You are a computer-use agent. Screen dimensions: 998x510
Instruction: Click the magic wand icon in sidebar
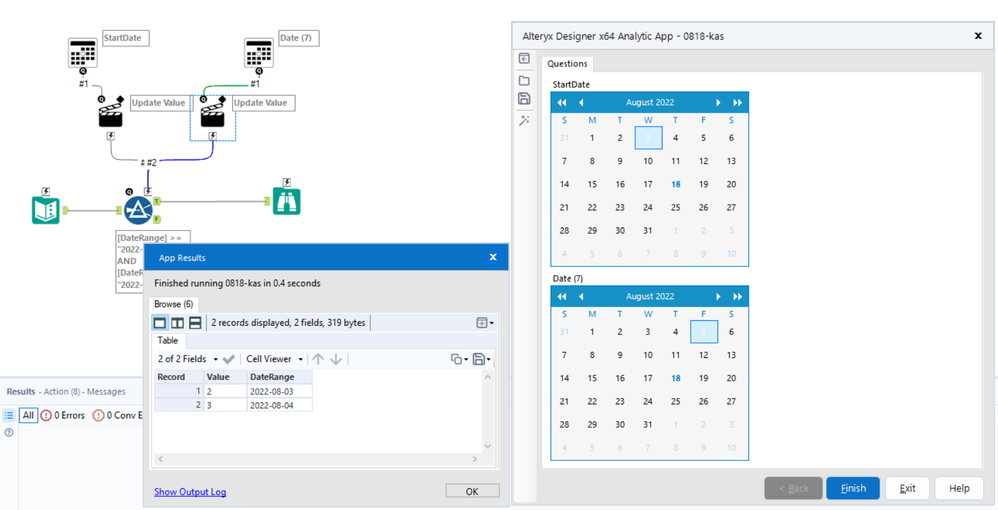click(524, 120)
